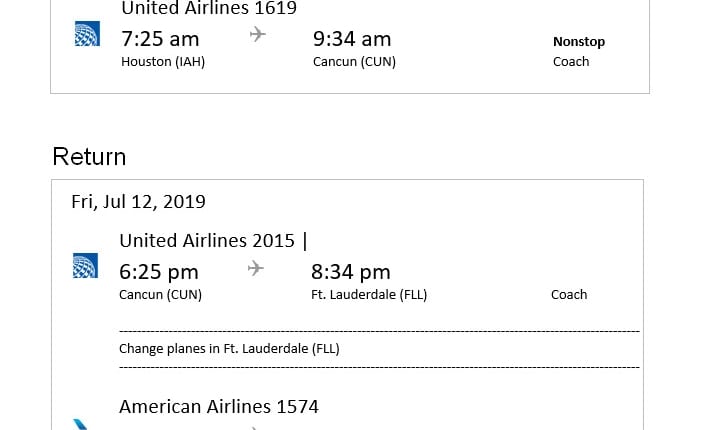Click the airplane arrow icon after 7:25 am

point(258,34)
